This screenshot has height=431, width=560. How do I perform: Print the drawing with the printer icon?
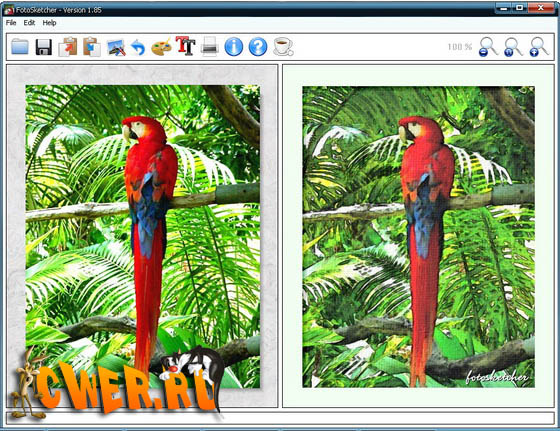coord(209,46)
